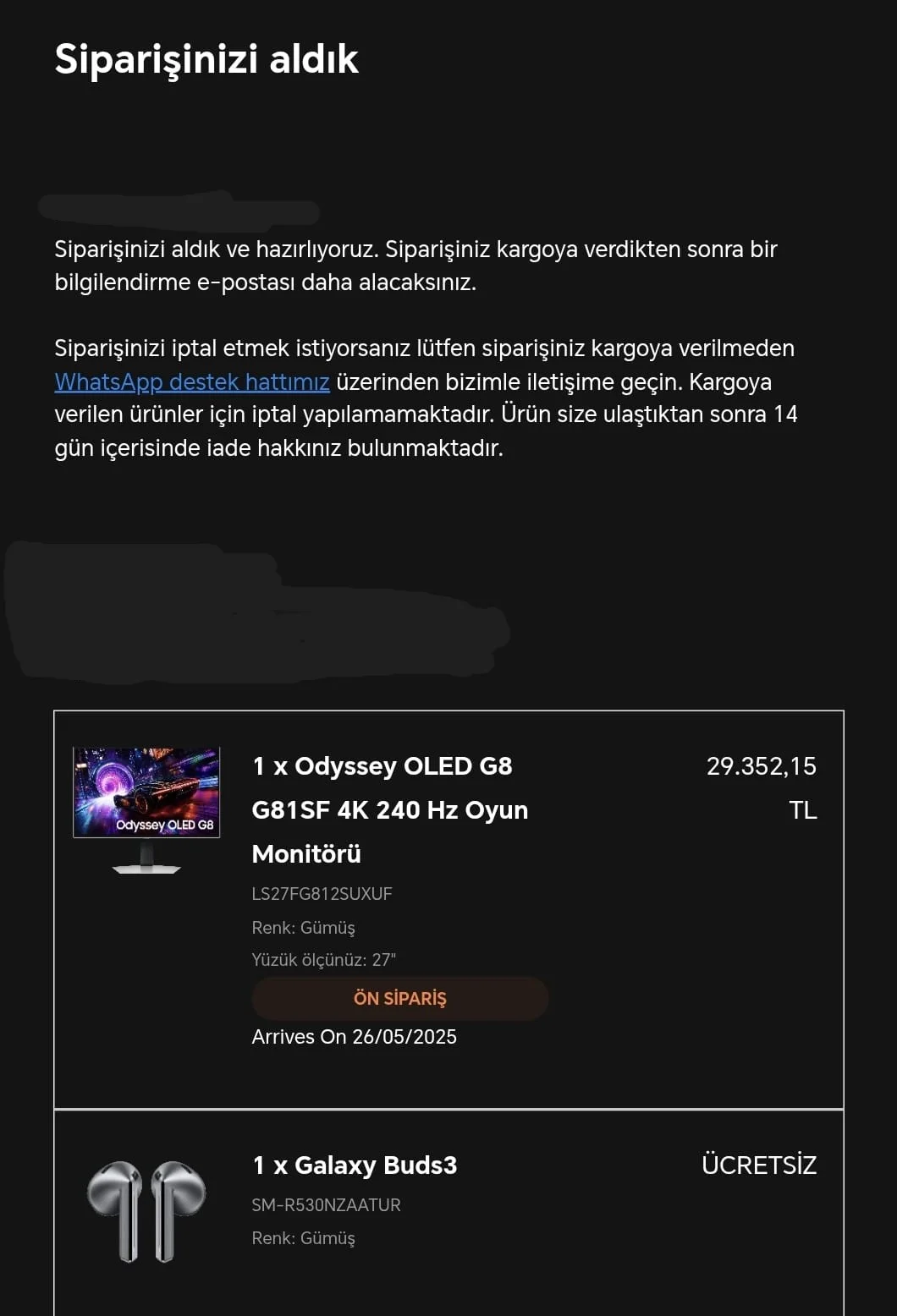This screenshot has width=897, height=1316.
Task: Click the Galaxy Buds3 Renk: Gümüş line
Action: pyautogui.click(x=304, y=1238)
